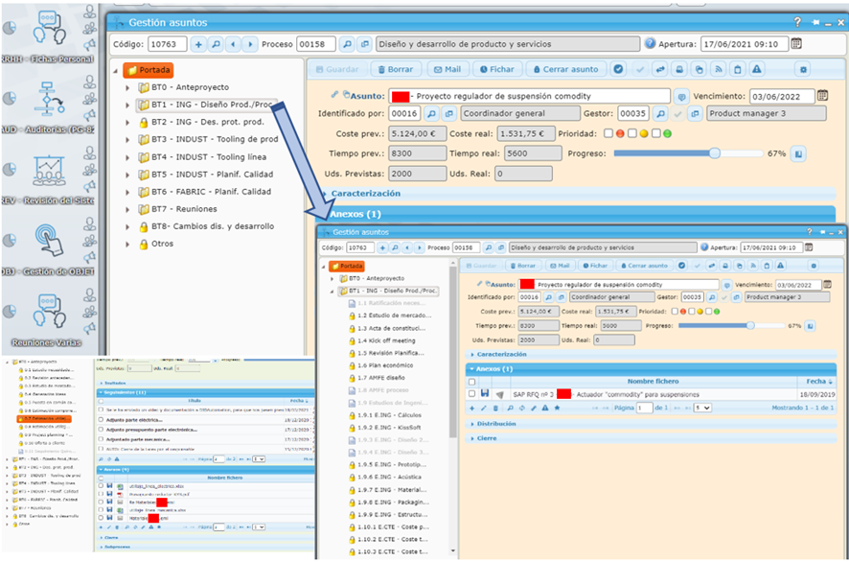Viewport: 849px width, 562px height.
Task: Check the SAP RFQ annex row checkbox
Action: point(472,394)
